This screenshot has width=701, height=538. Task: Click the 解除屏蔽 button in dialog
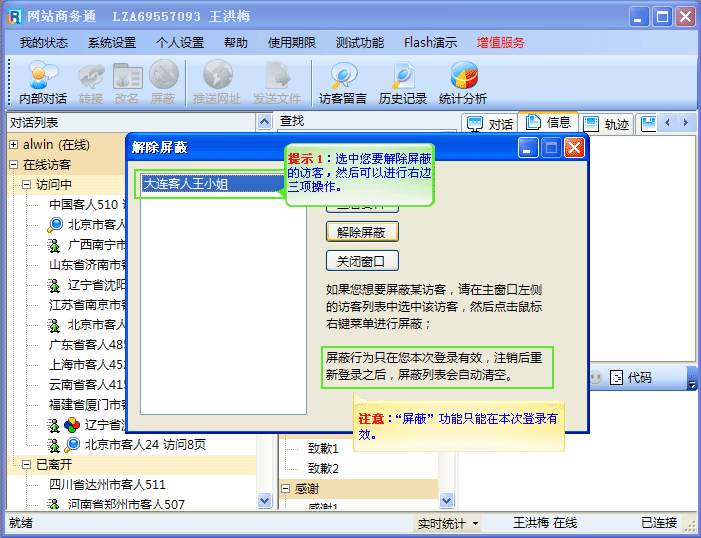point(362,232)
